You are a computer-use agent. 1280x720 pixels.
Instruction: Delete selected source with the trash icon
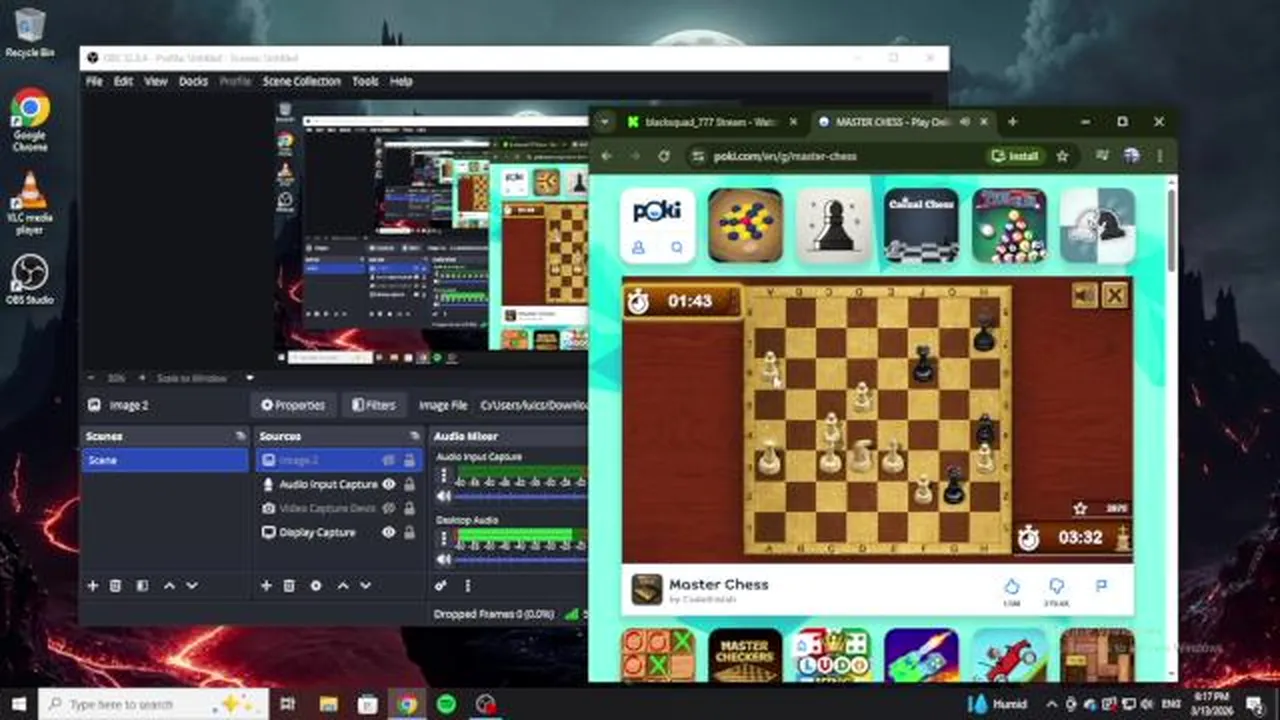tap(289, 586)
